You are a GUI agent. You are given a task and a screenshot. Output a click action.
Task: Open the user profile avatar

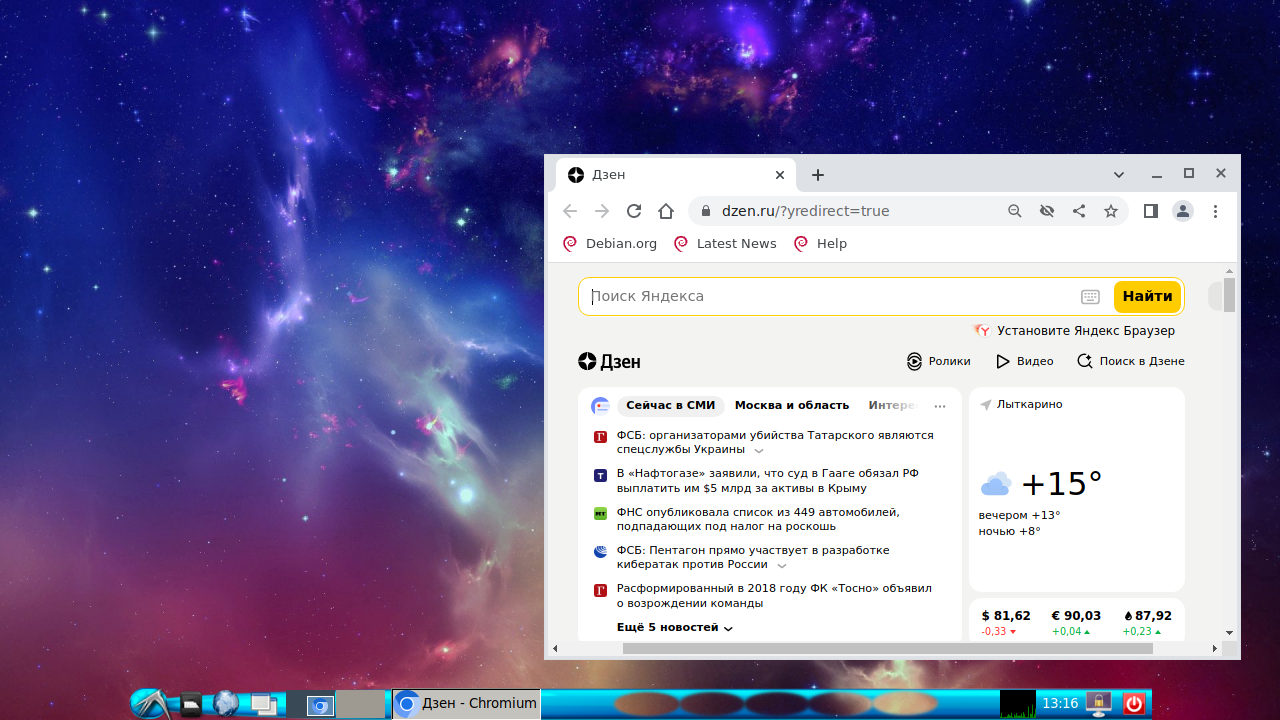tap(1183, 211)
